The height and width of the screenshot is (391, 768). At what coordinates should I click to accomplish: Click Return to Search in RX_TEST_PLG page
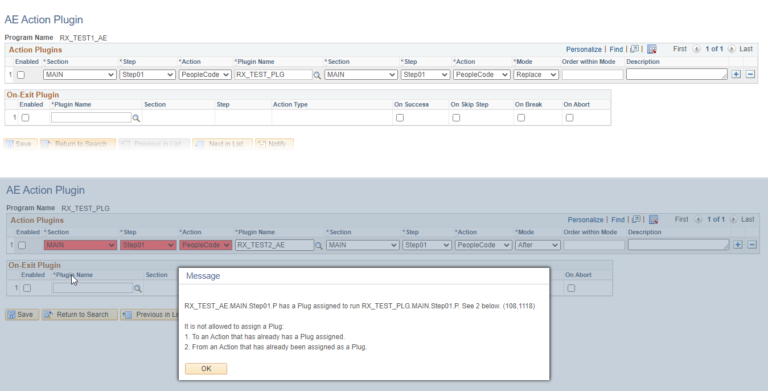click(79, 315)
